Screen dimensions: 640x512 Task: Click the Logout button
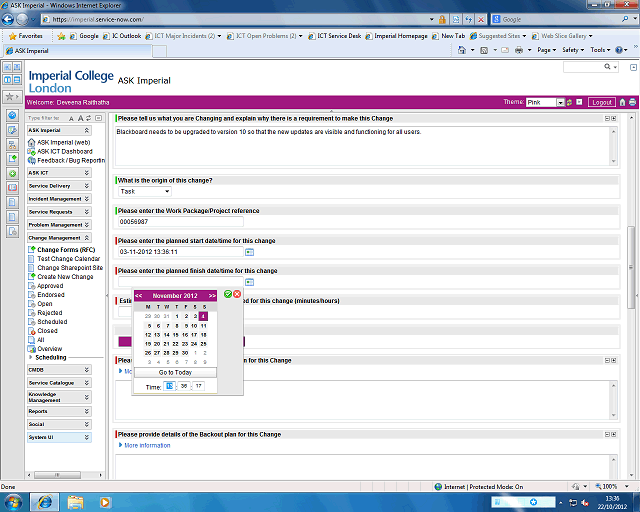(601, 102)
